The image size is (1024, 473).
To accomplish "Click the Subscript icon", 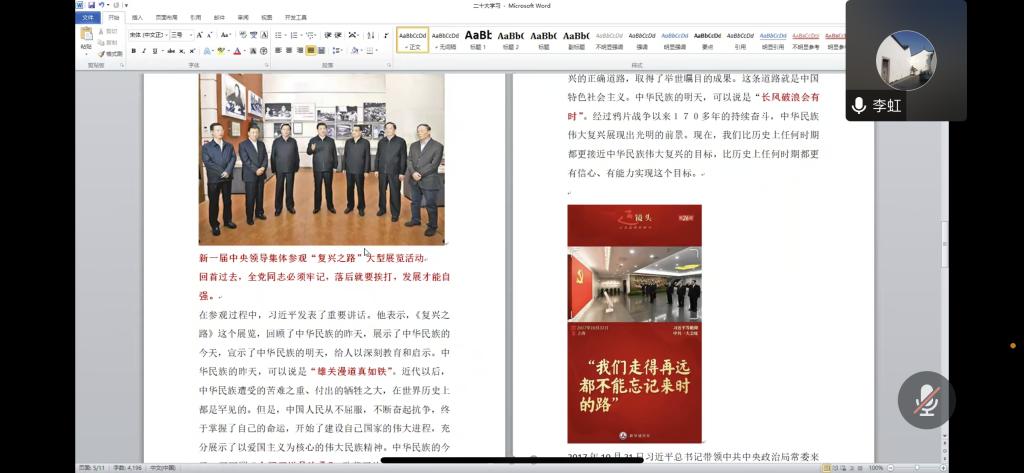I will click(x=182, y=50).
